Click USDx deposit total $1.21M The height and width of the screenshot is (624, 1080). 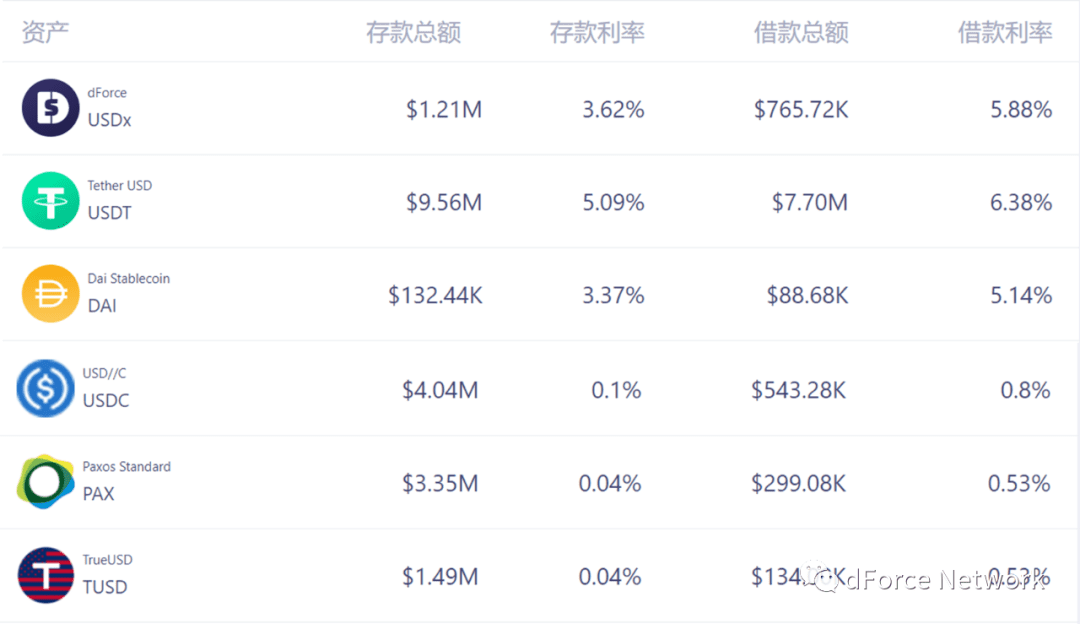pos(444,110)
